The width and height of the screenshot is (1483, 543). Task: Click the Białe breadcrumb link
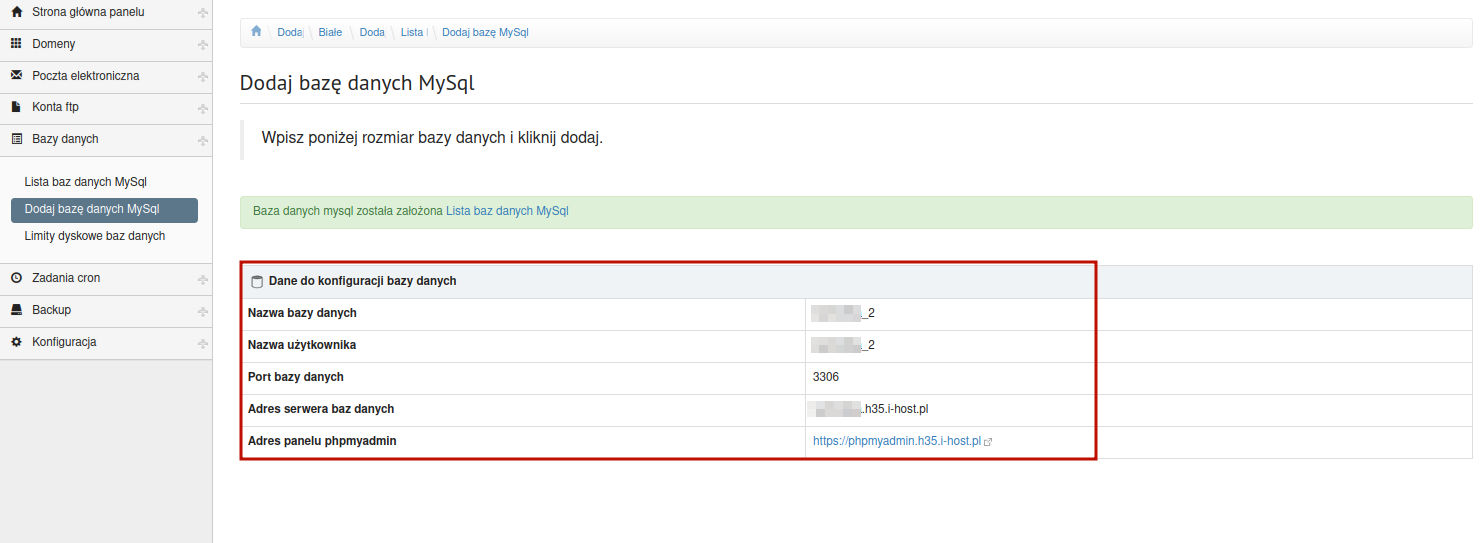[330, 32]
